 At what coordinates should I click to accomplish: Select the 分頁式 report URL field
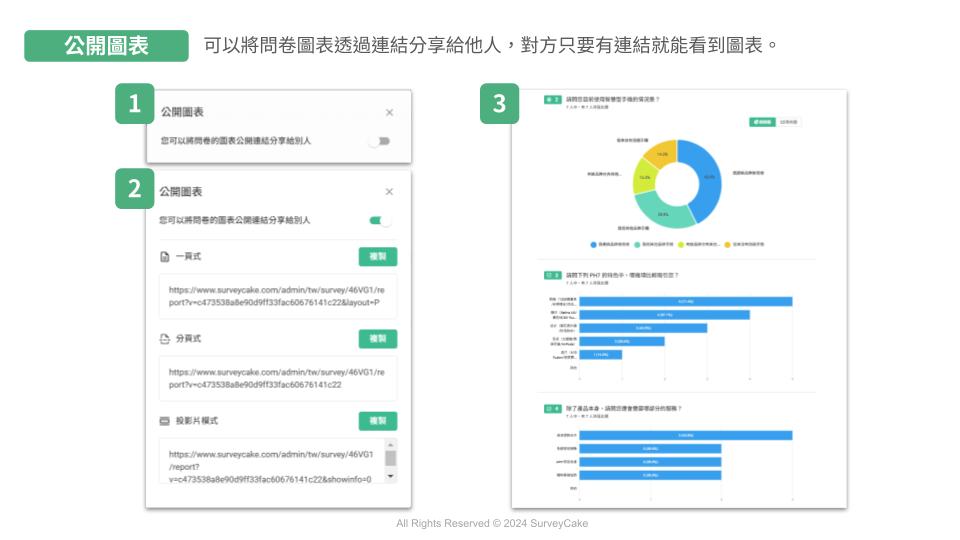click(277, 378)
